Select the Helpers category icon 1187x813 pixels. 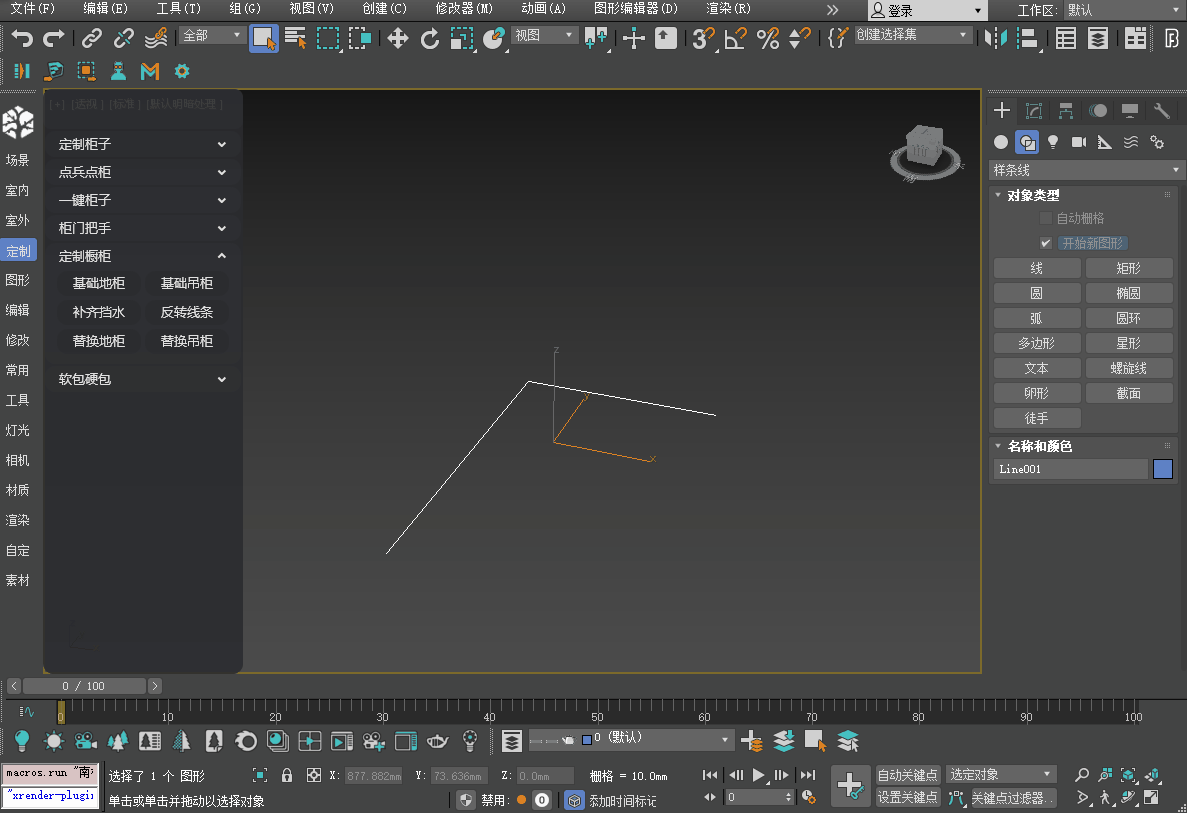1104,142
